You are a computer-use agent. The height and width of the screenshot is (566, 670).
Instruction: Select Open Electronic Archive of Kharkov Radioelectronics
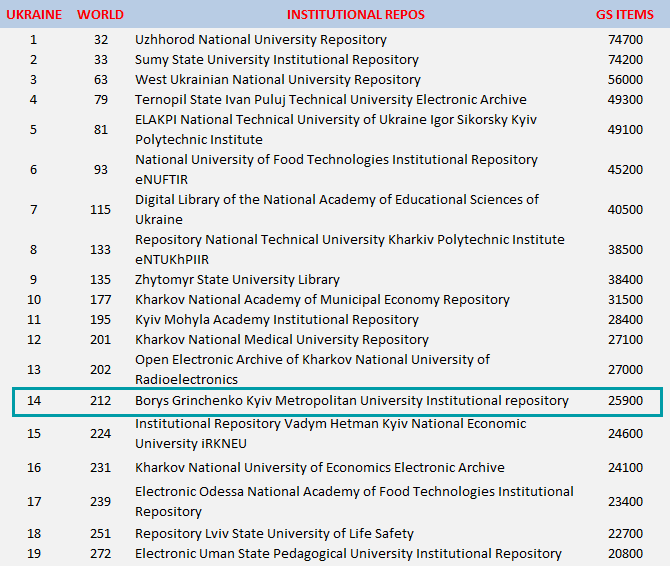coord(312,370)
